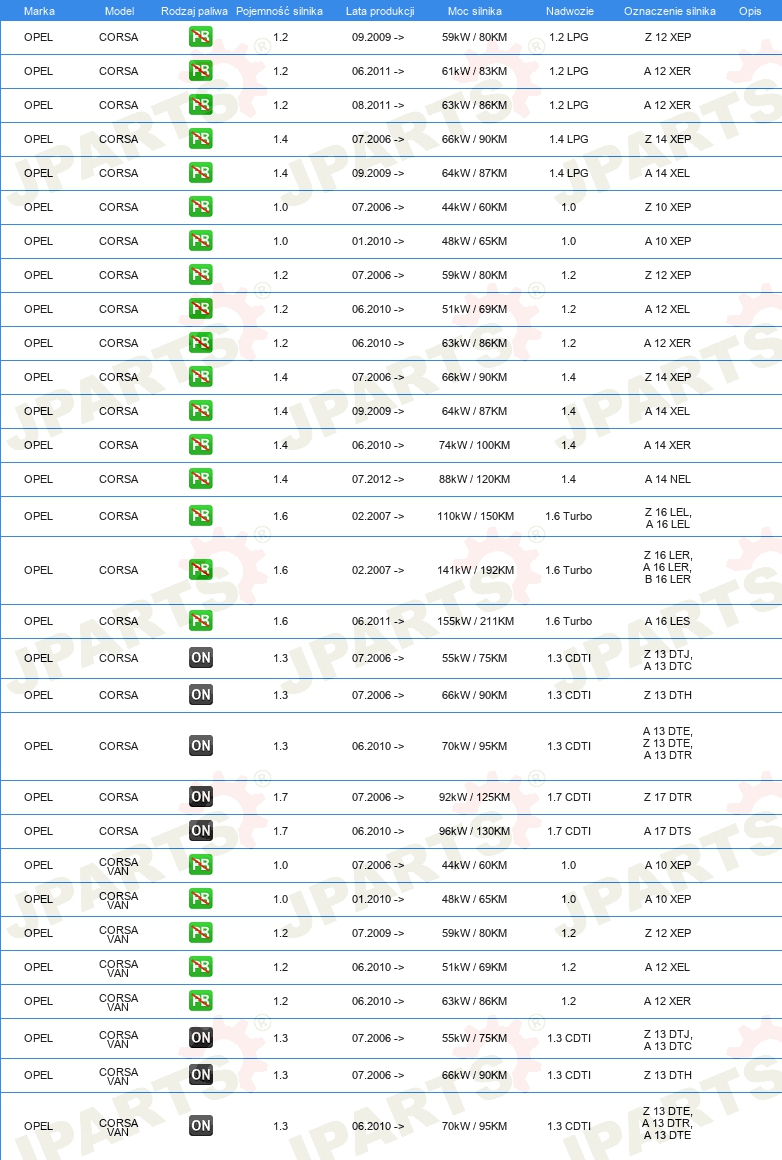The width and height of the screenshot is (782, 1160).
Task: Click petrol icon in Corsa Z 10 XEP row
Action: click(x=200, y=207)
